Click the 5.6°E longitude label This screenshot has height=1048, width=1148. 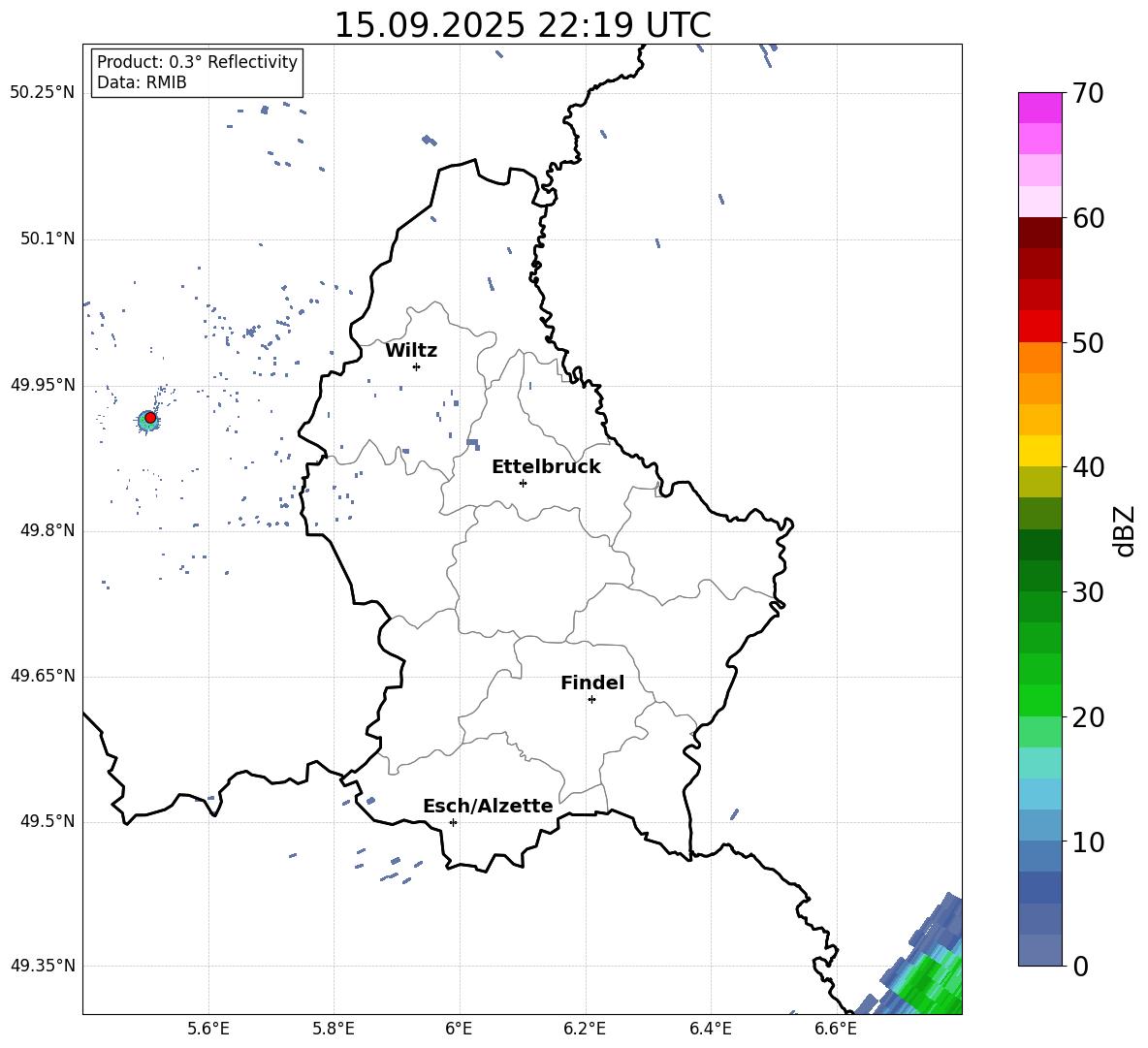click(x=208, y=1029)
